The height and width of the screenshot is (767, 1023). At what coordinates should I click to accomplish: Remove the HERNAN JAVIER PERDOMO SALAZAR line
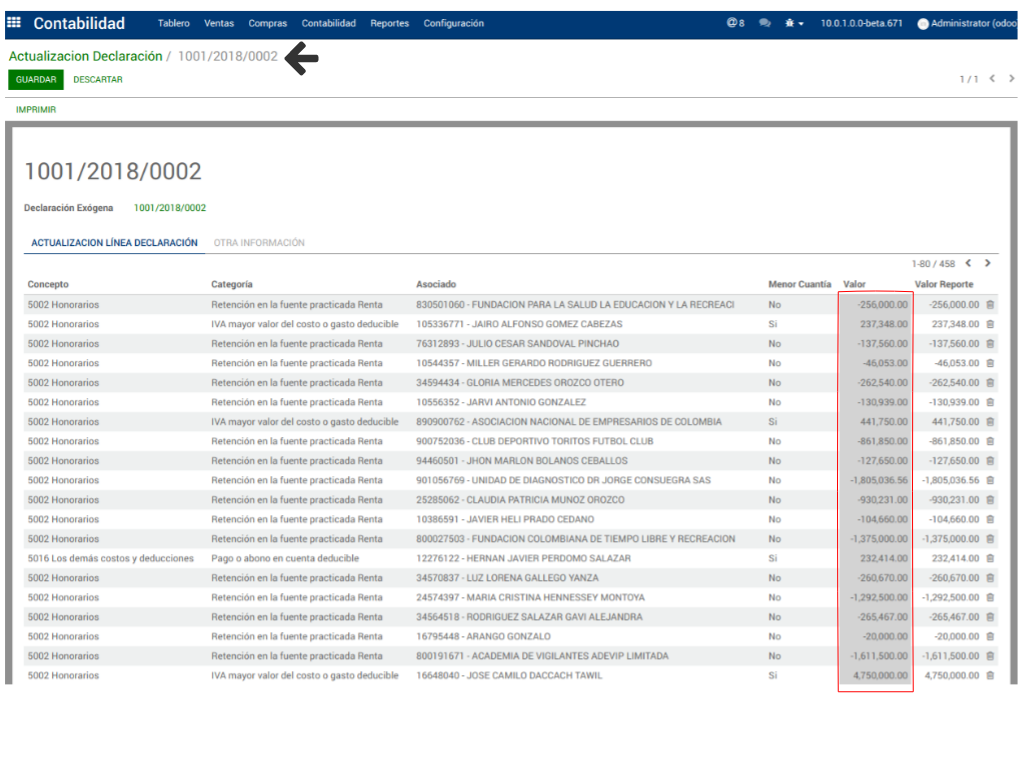pos(990,558)
